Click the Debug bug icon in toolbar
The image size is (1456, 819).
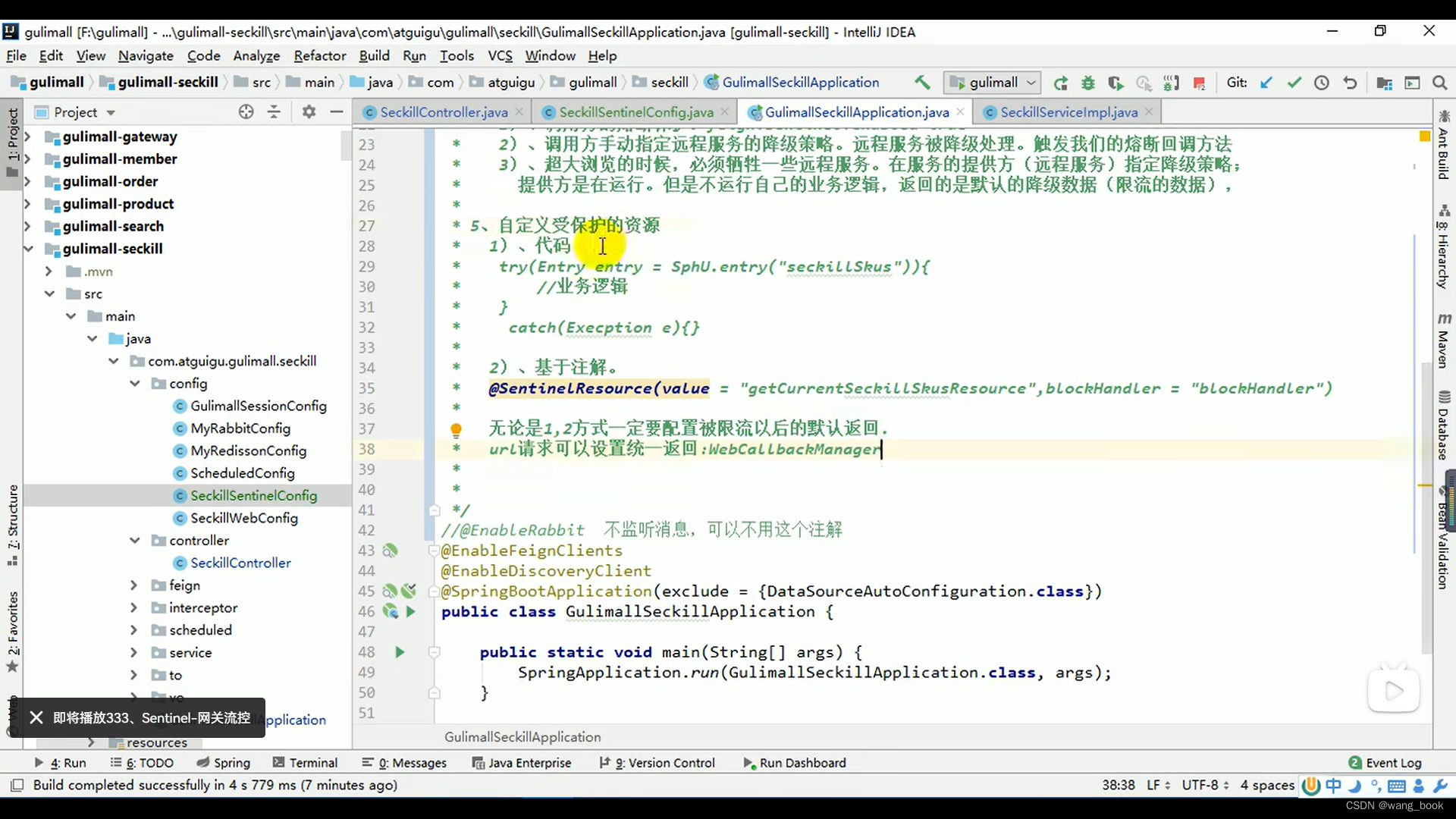pos(1088,83)
